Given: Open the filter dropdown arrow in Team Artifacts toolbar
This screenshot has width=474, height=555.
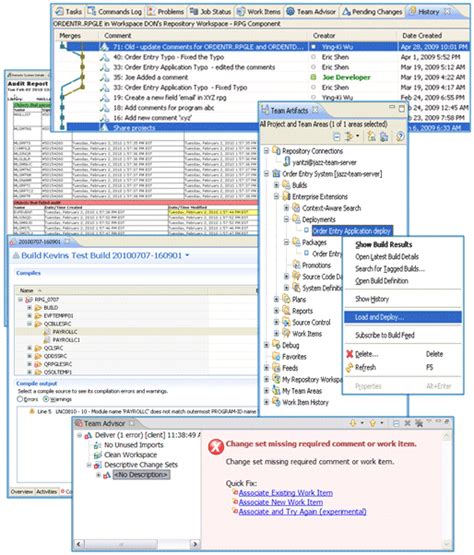Looking at the screenshot, I should point(358,136).
